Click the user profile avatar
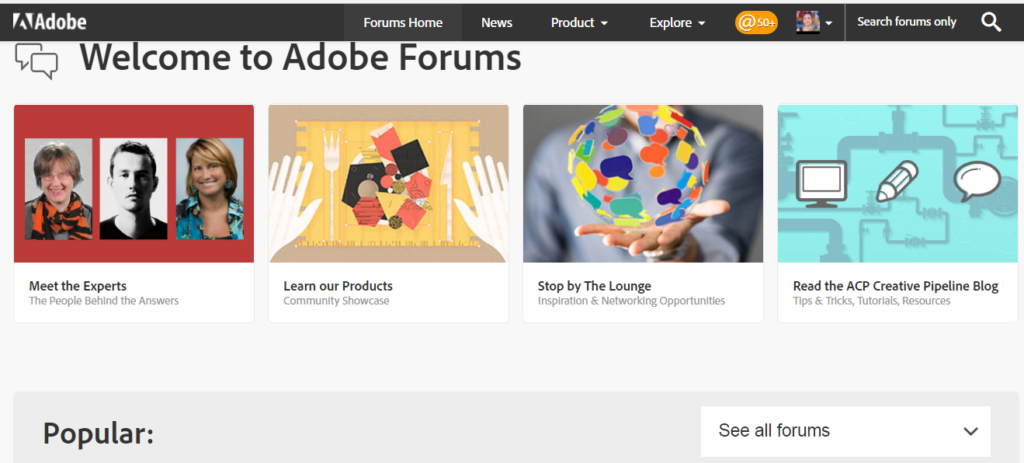The image size is (1024, 463). (x=808, y=22)
